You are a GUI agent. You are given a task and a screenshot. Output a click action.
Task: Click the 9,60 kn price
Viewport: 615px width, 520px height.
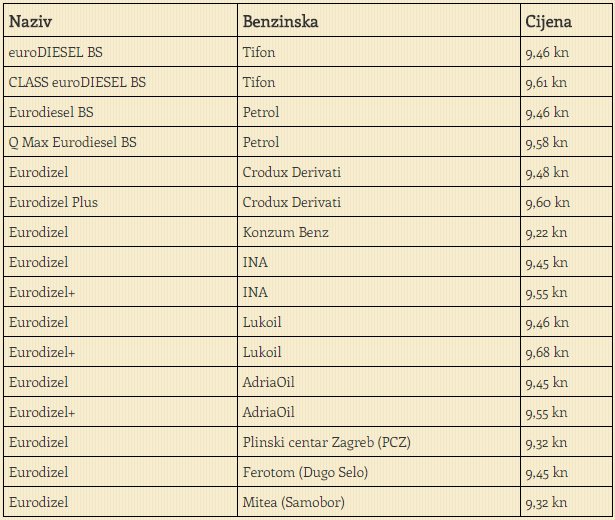[546, 202]
